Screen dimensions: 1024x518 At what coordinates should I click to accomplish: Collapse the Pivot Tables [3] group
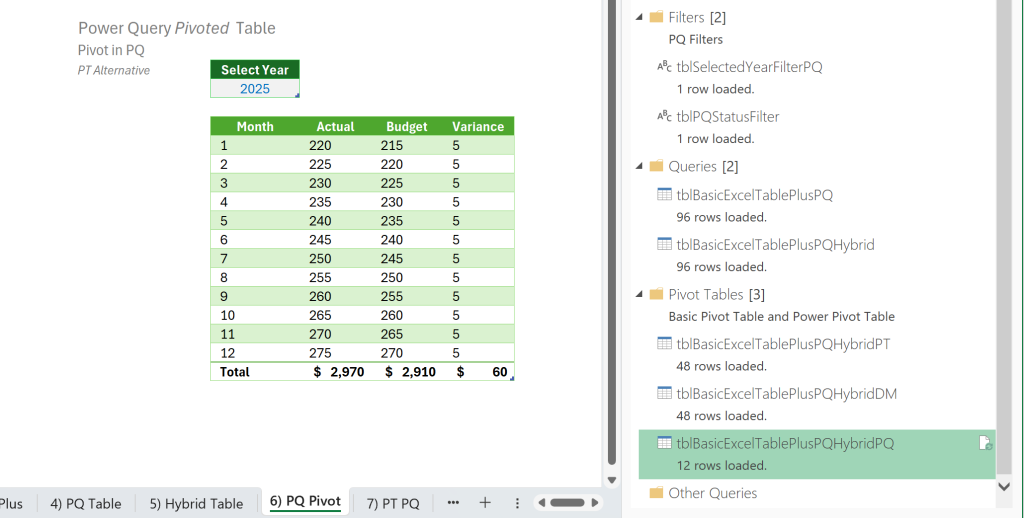pyautogui.click(x=639, y=295)
